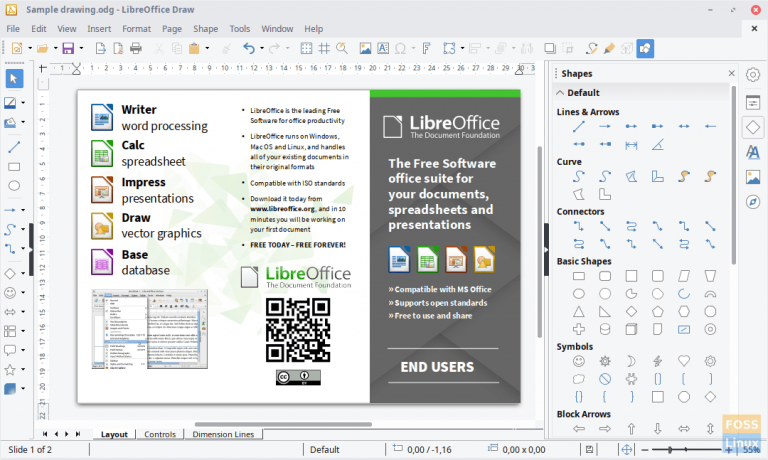Open the Format menu
The width and height of the screenshot is (768, 460).
(137, 29)
